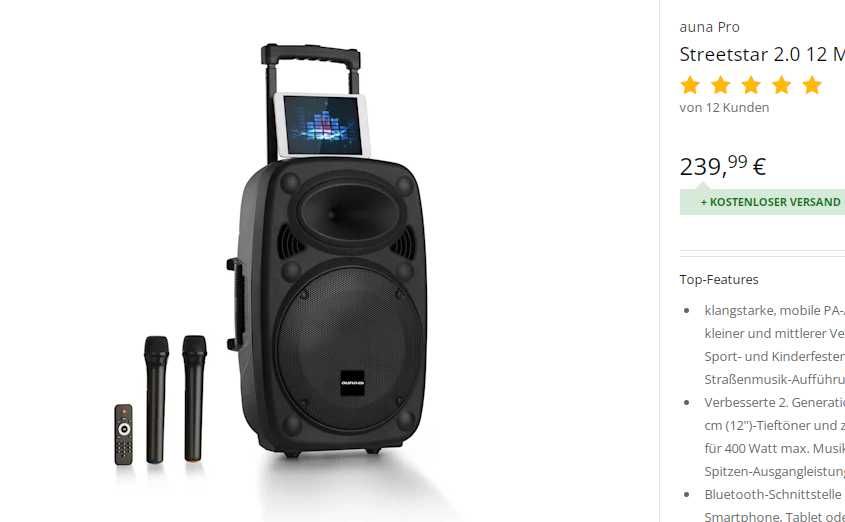Click the fourth yellow rating star
Image resolution: width=845 pixels, height=522 pixels.
click(x=781, y=85)
